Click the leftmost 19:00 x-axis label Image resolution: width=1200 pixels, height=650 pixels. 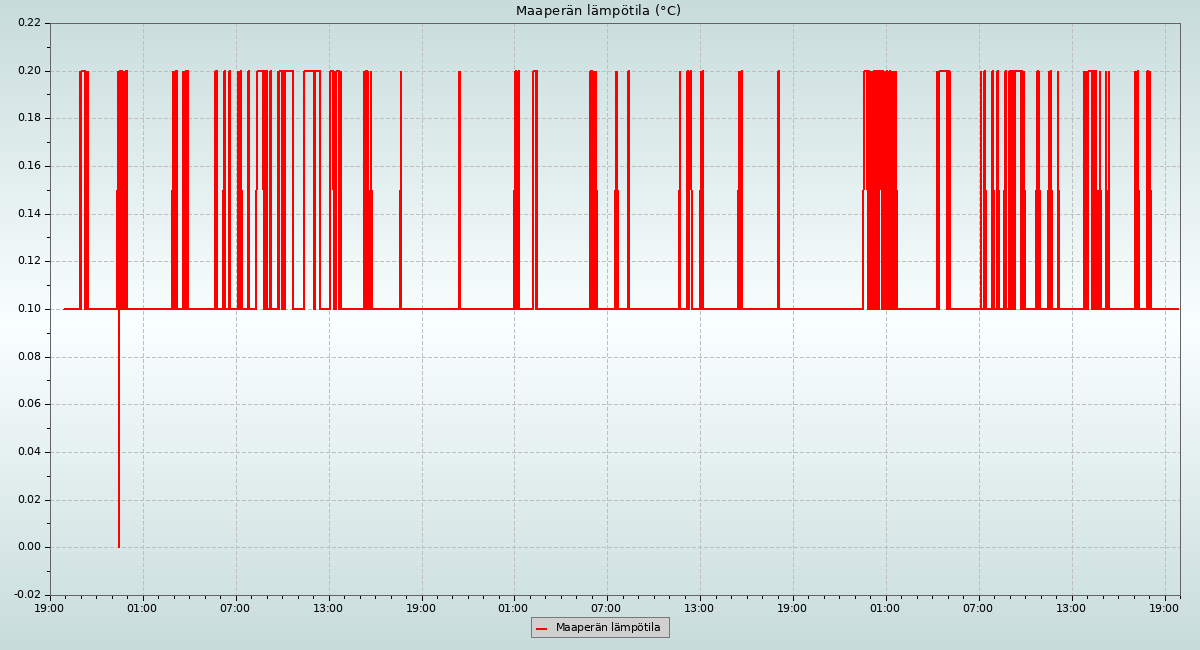[x=50, y=607]
